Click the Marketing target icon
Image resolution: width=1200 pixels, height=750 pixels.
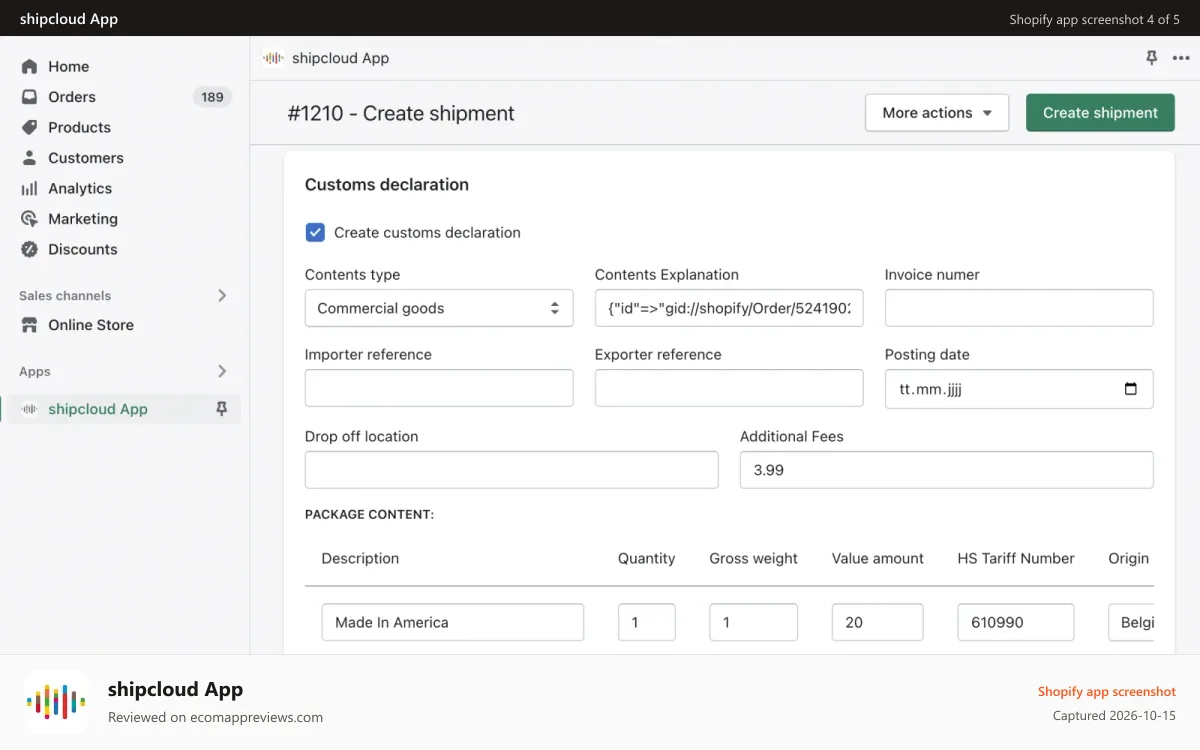(x=29, y=219)
